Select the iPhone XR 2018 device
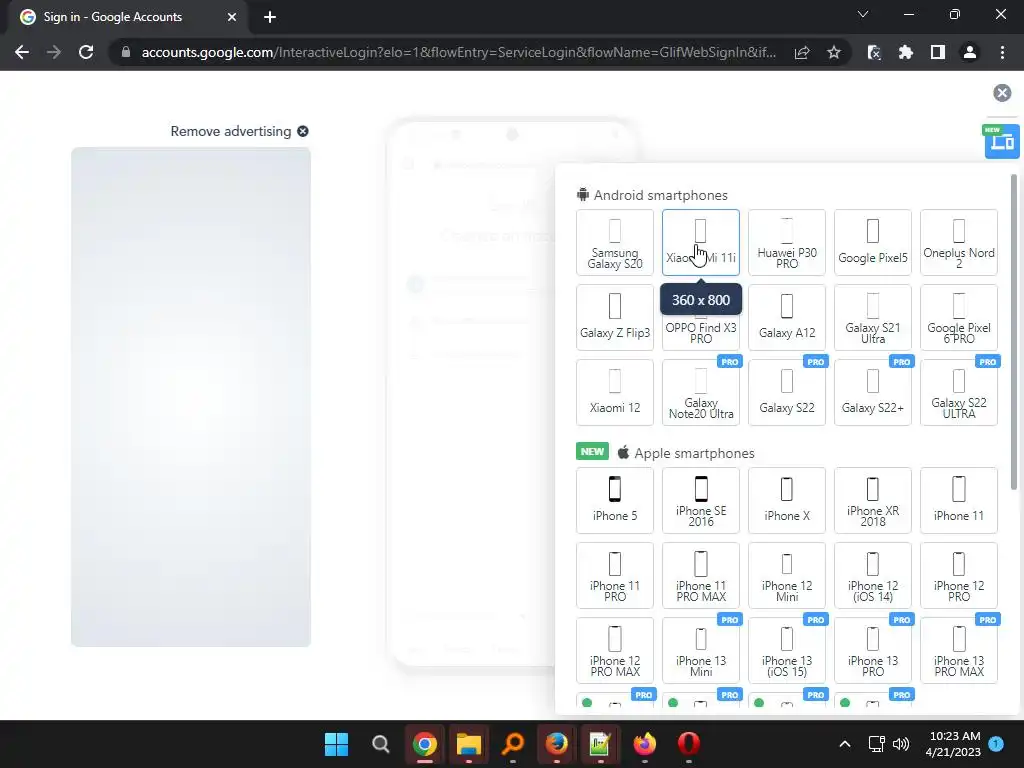The width and height of the screenshot is (1024, 768). tap(872, 500)
